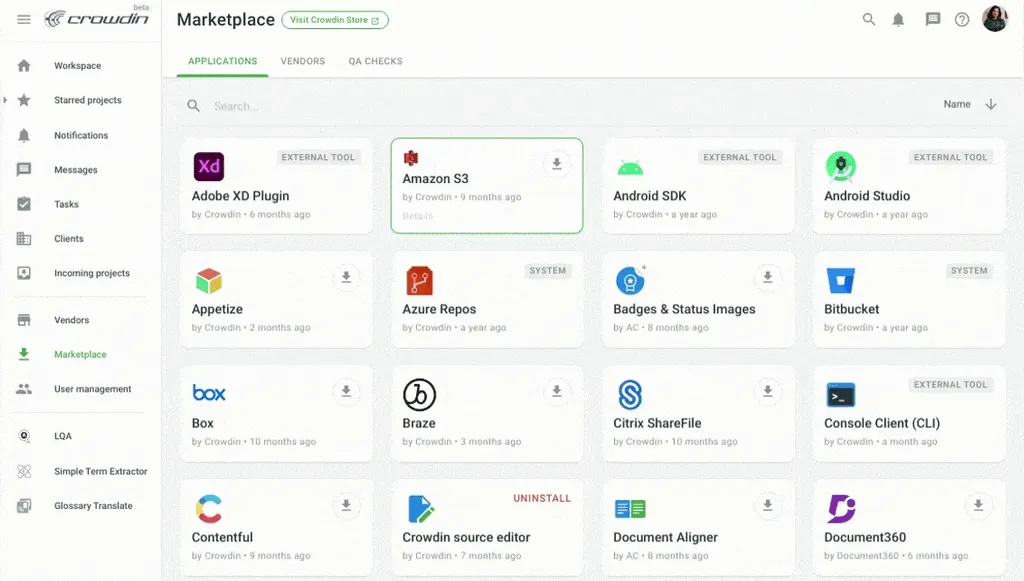Screen dimensions: 1024x581
Task: Open the QA CHECKS tab
Action: pyautogui.click(x=373, y=61)
